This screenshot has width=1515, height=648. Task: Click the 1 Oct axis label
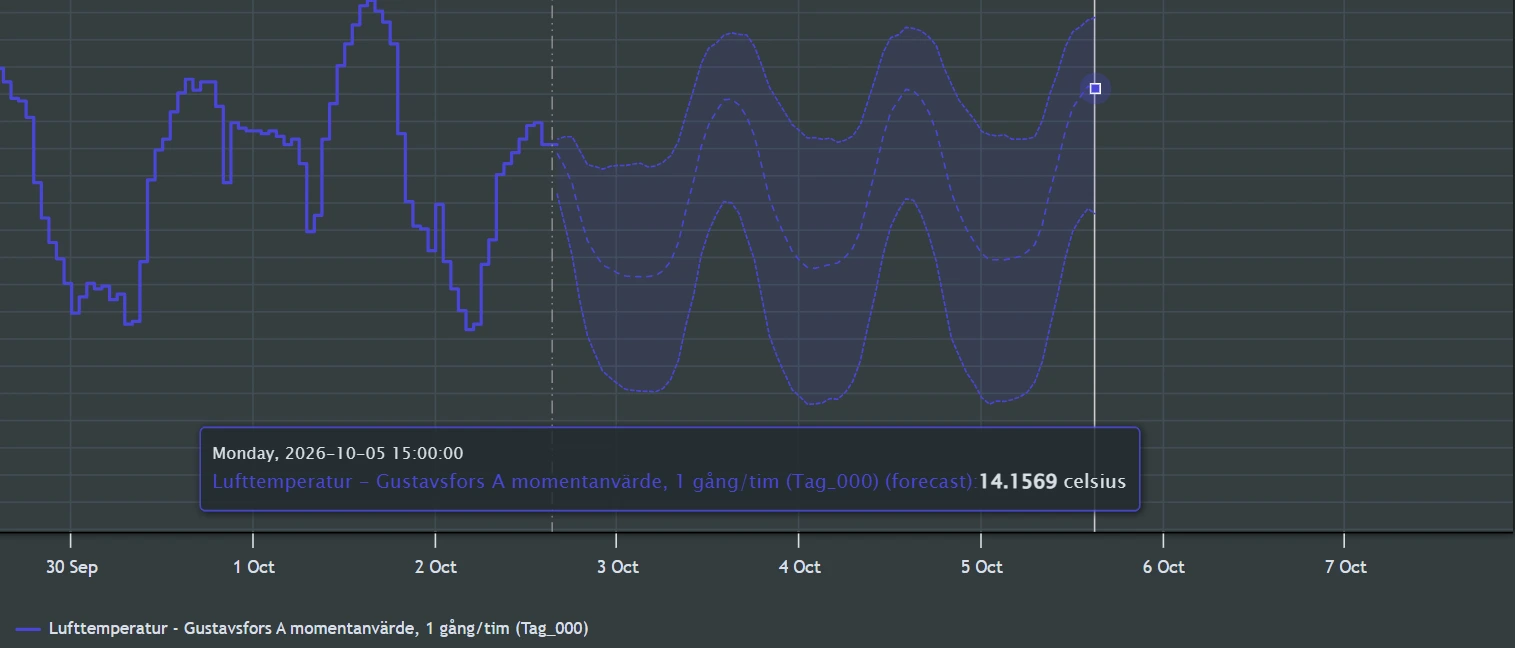pyautogui.click(x=253, y=567)
